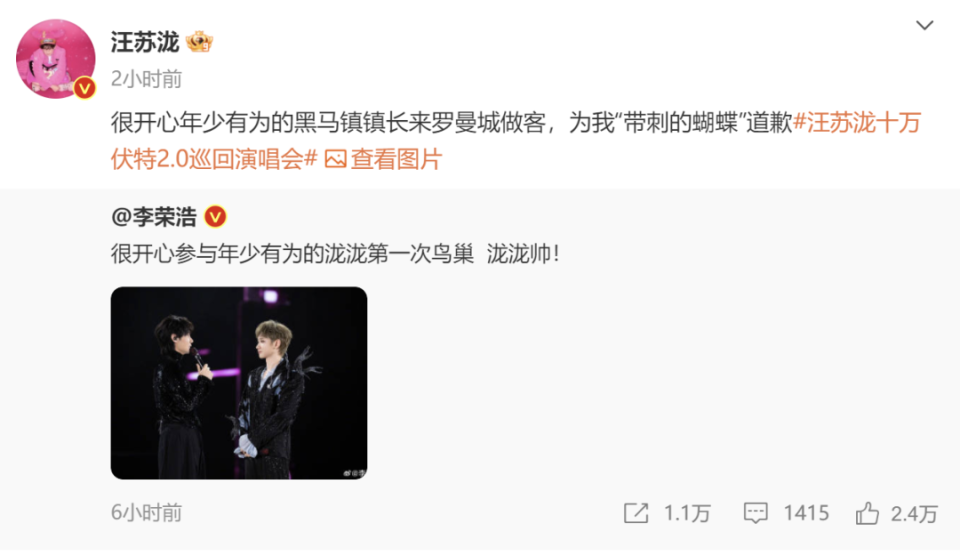Viewport: 960px width, 556px height.
Task: Open the @李荣浩 mention
Action: [x=154, y=217]
